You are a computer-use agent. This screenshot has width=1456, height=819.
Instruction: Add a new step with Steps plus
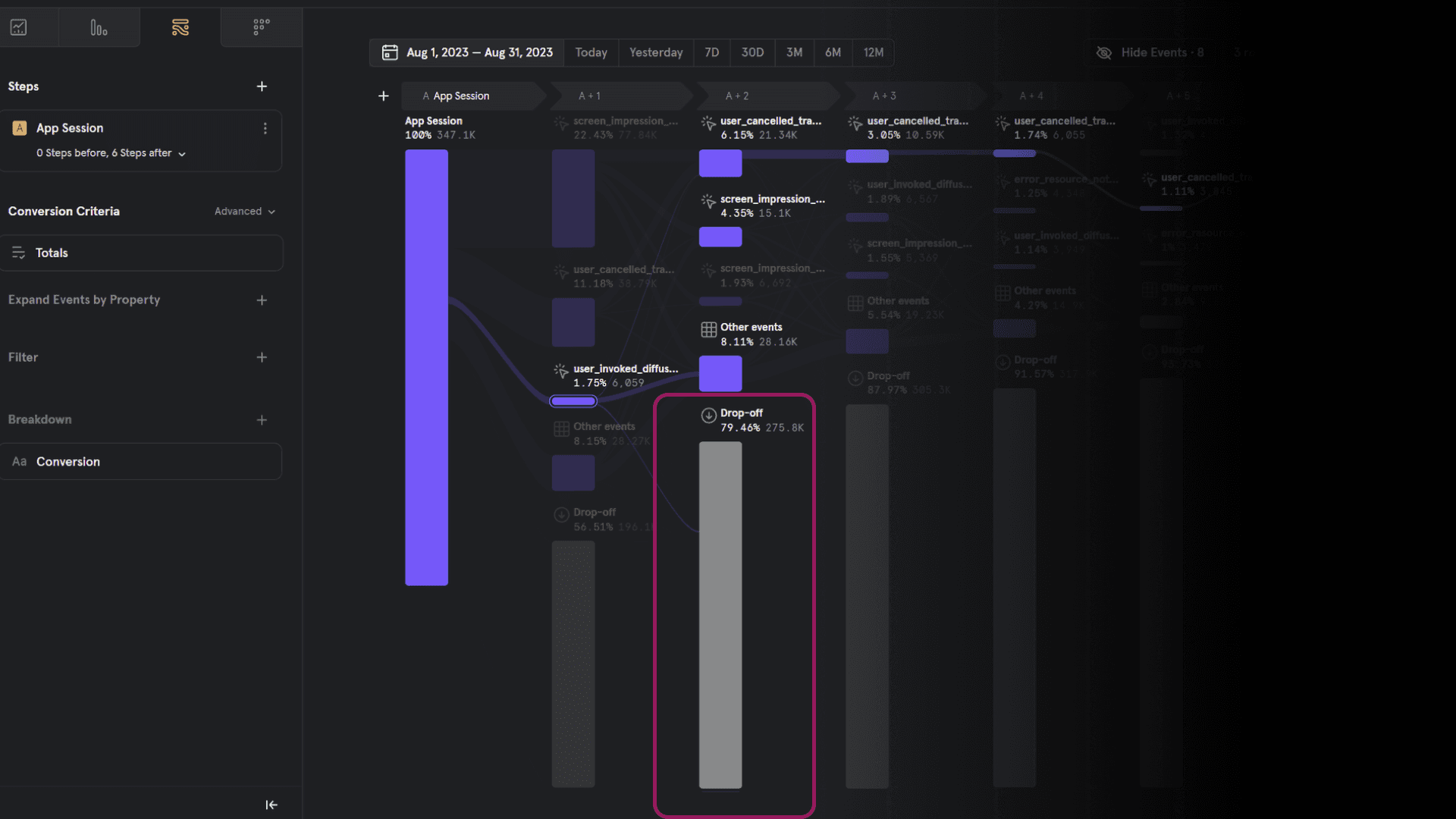click(262, 86)
